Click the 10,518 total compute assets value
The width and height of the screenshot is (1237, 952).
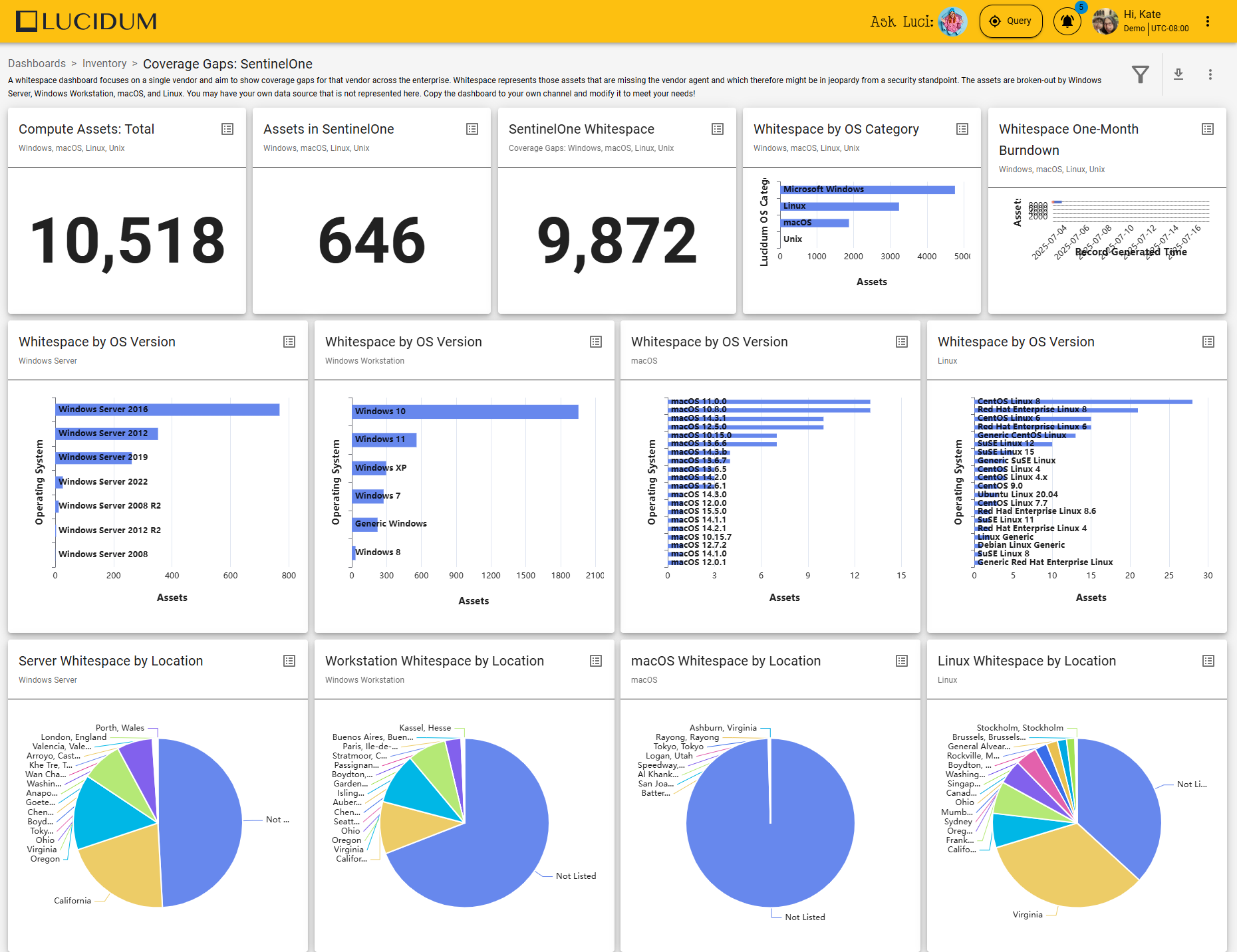pyautogui.click(x=128, y=241)
